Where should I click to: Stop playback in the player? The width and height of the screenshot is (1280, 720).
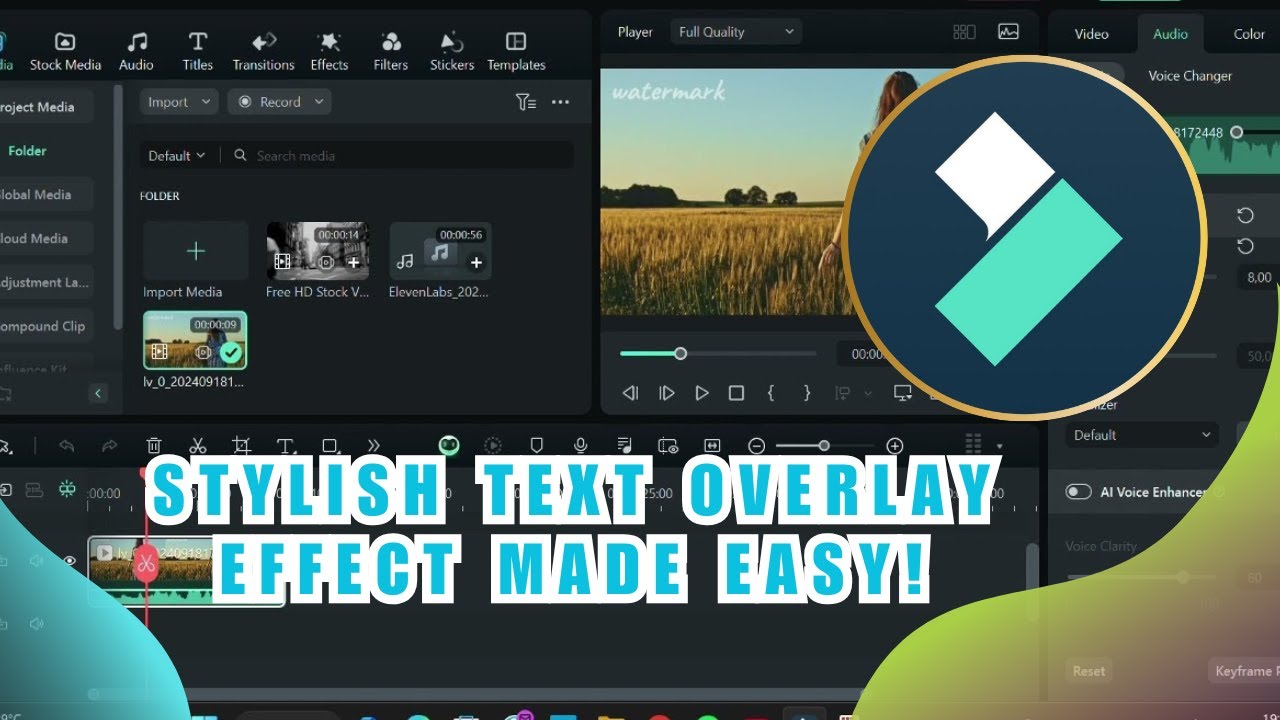[x=736, y=393]
